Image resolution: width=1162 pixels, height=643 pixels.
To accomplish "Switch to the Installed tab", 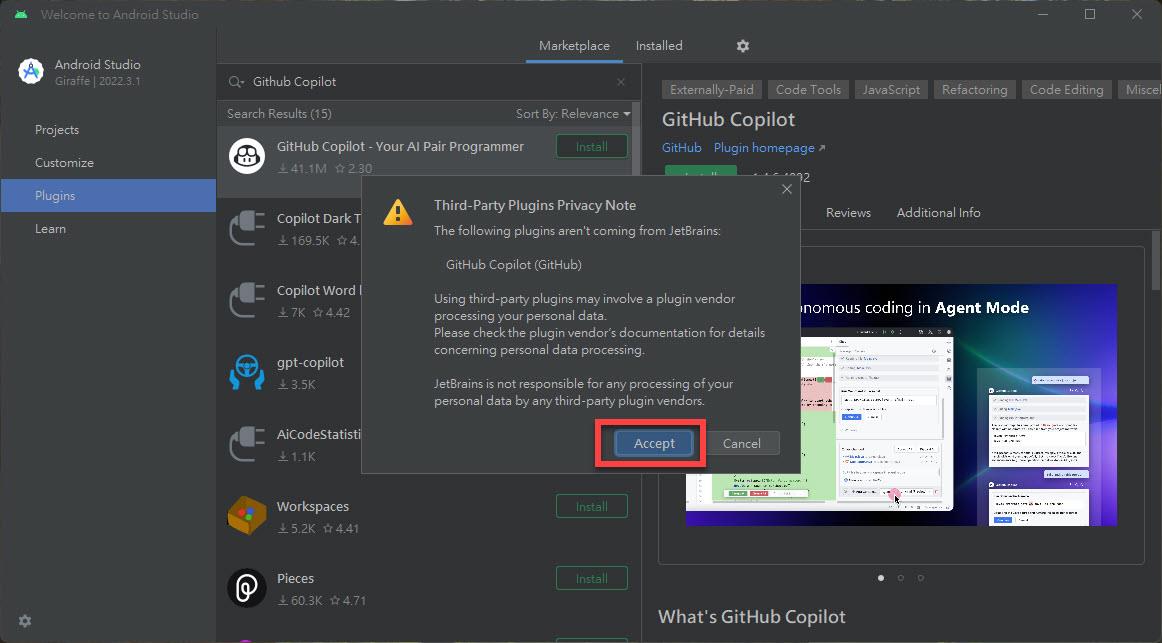I will click(659, 46).
